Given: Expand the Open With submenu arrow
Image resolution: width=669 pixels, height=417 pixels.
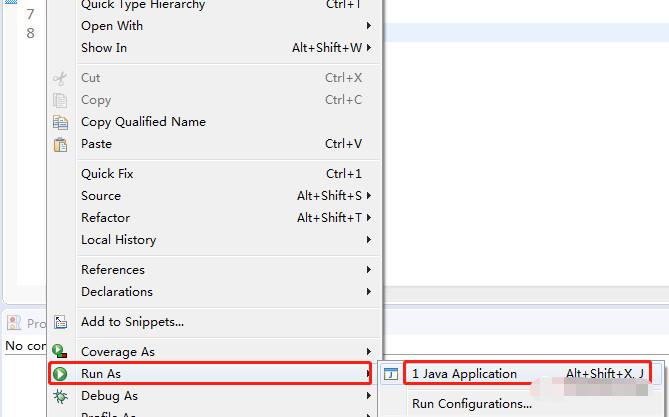Looking at the screenshot, I should pos(369,26).
